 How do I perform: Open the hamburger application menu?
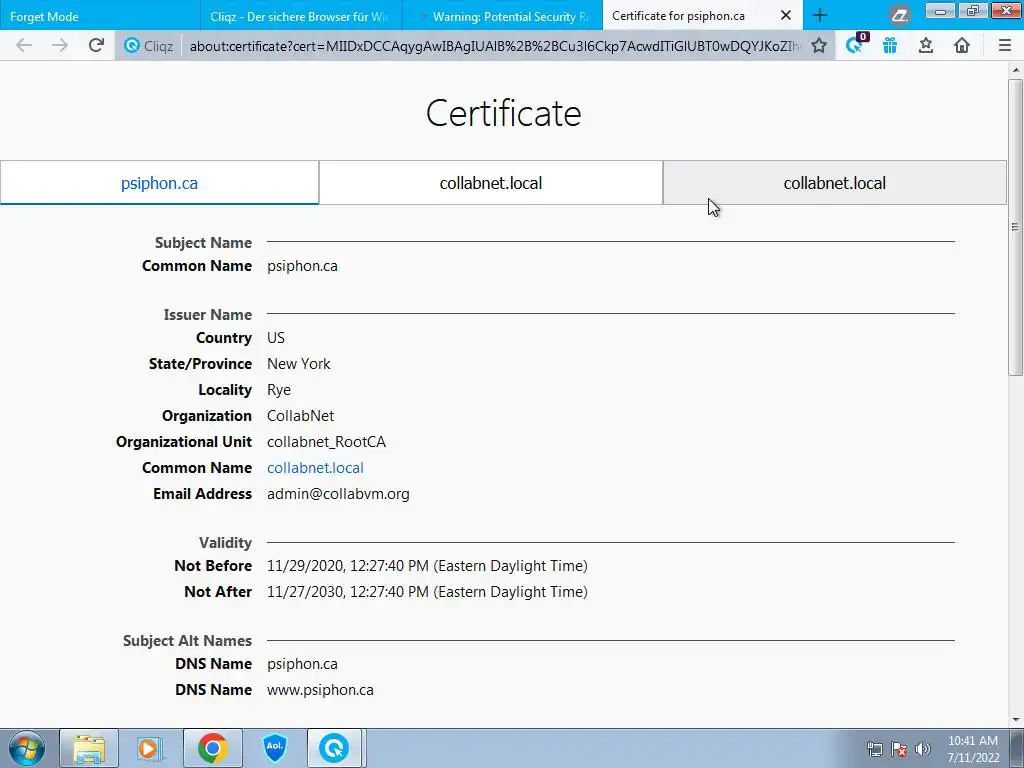(x=1004, y=45)
